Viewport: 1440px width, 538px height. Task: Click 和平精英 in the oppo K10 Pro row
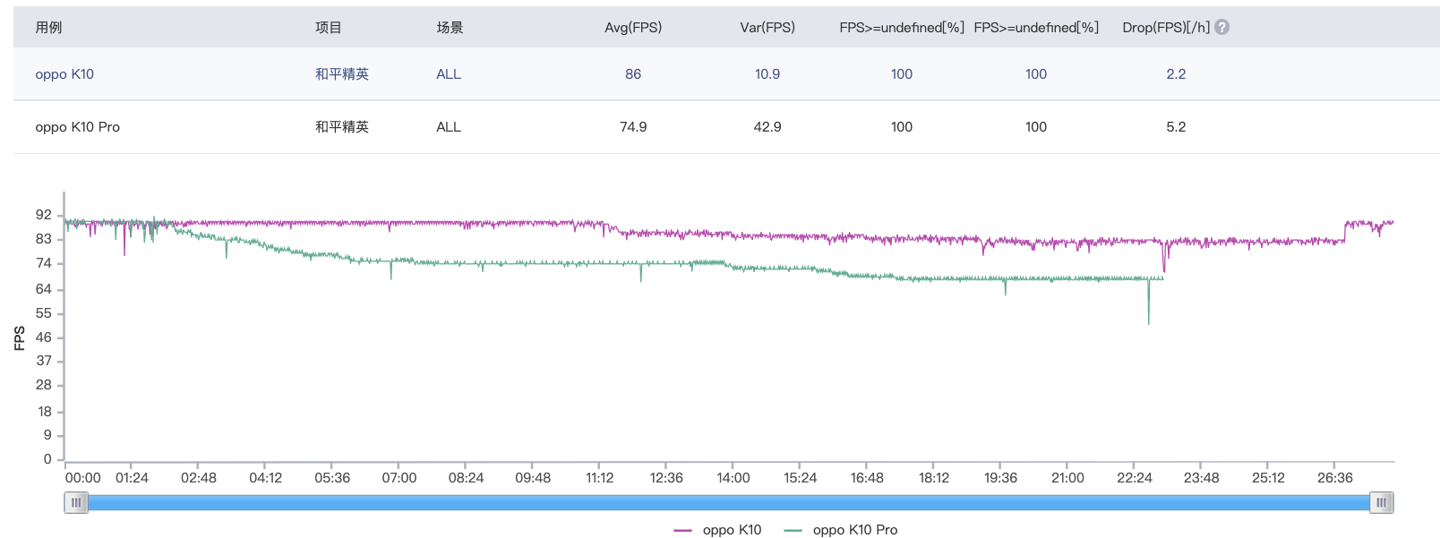pyautogui.click(x=342, y=127)
